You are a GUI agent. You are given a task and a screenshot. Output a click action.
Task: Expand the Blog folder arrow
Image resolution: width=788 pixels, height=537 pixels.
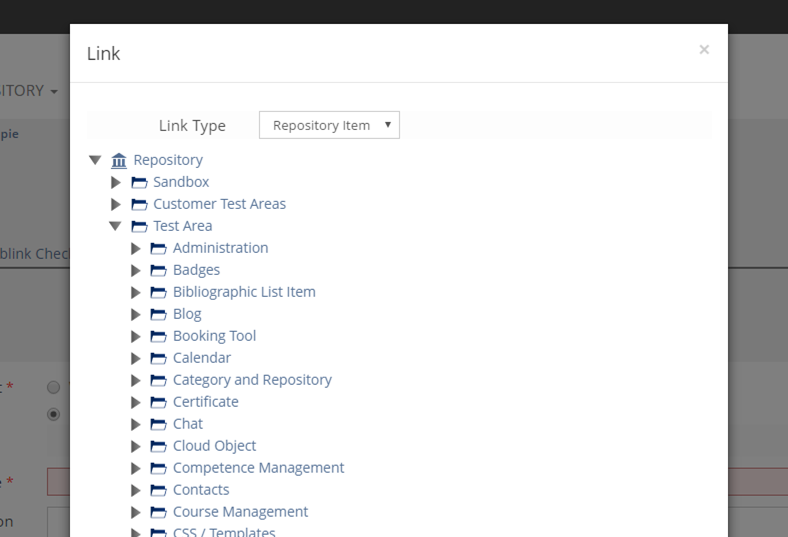point(136,314)
